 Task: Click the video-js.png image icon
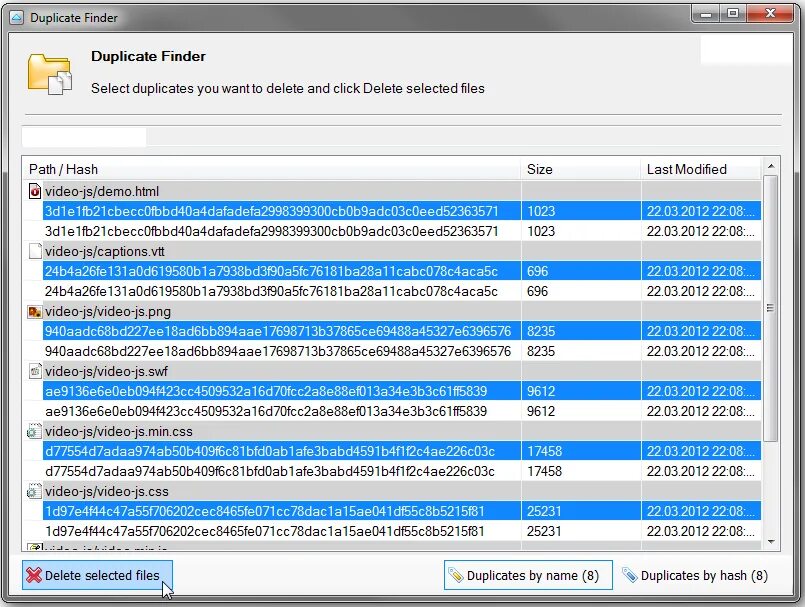click(34, 312)
